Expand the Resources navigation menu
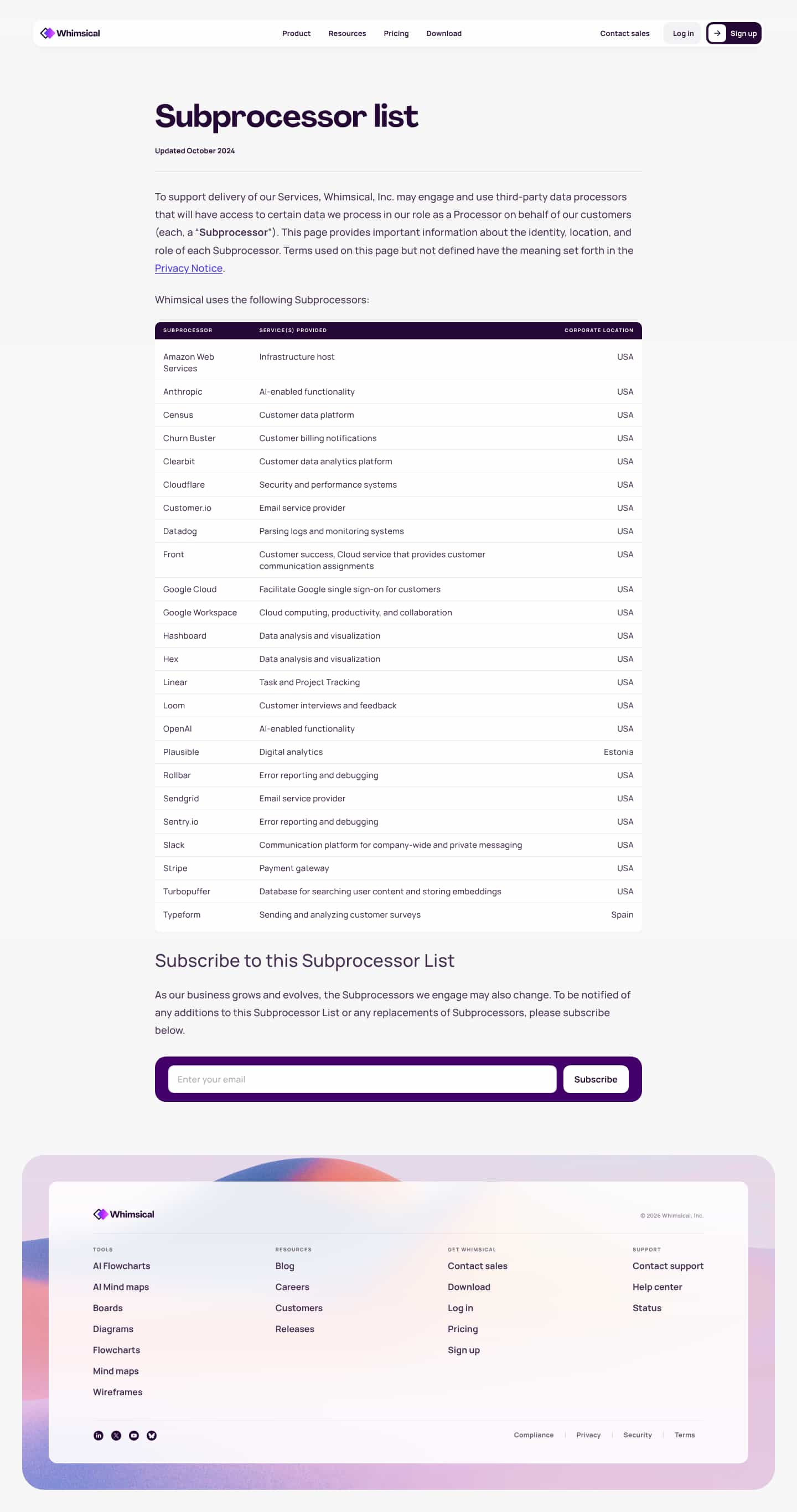This screenshot has height=1512, width=797. pos(347,33)
